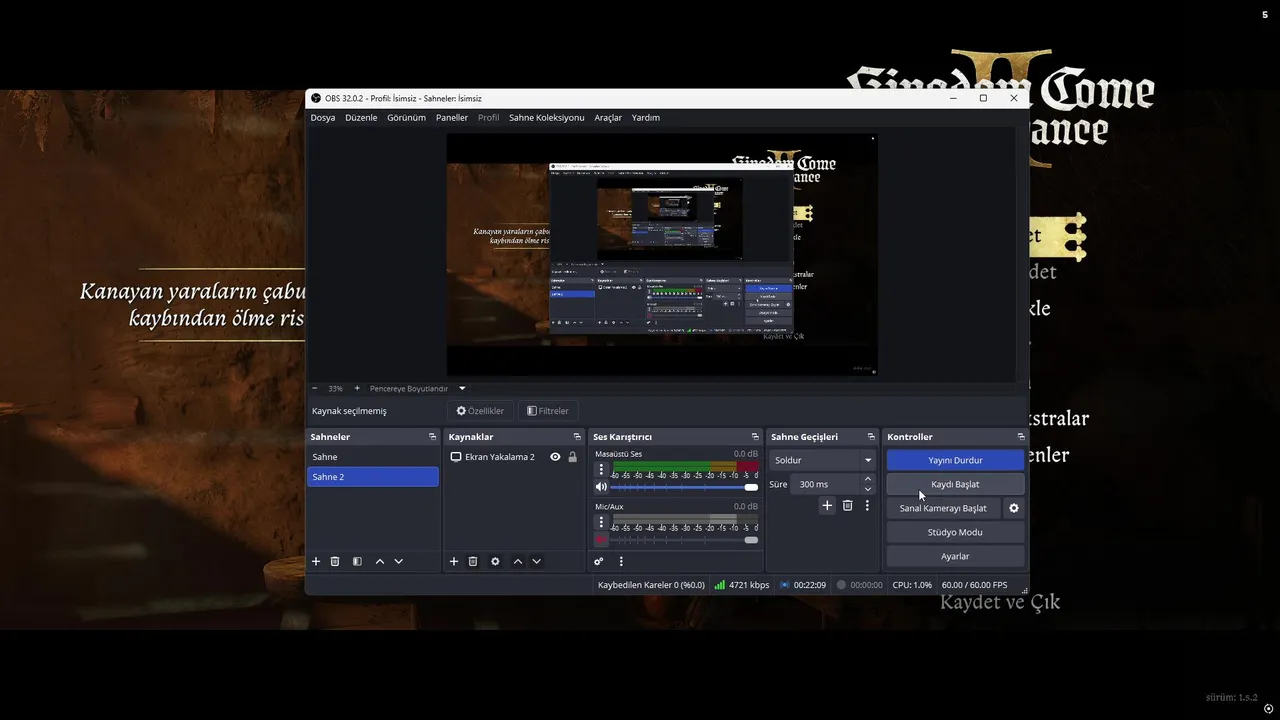Adjust Masaüstü Ses volume slider

click(684, 487)
